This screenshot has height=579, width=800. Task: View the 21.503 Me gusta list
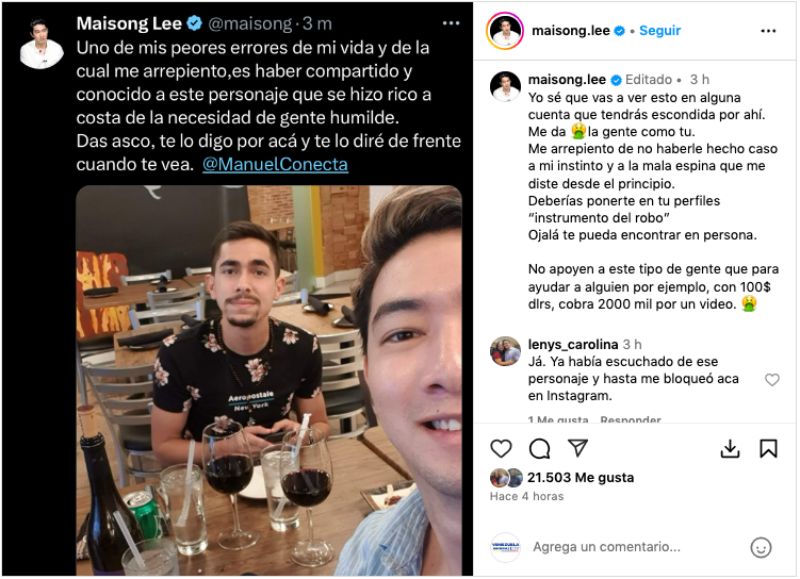tap(581, 477)
